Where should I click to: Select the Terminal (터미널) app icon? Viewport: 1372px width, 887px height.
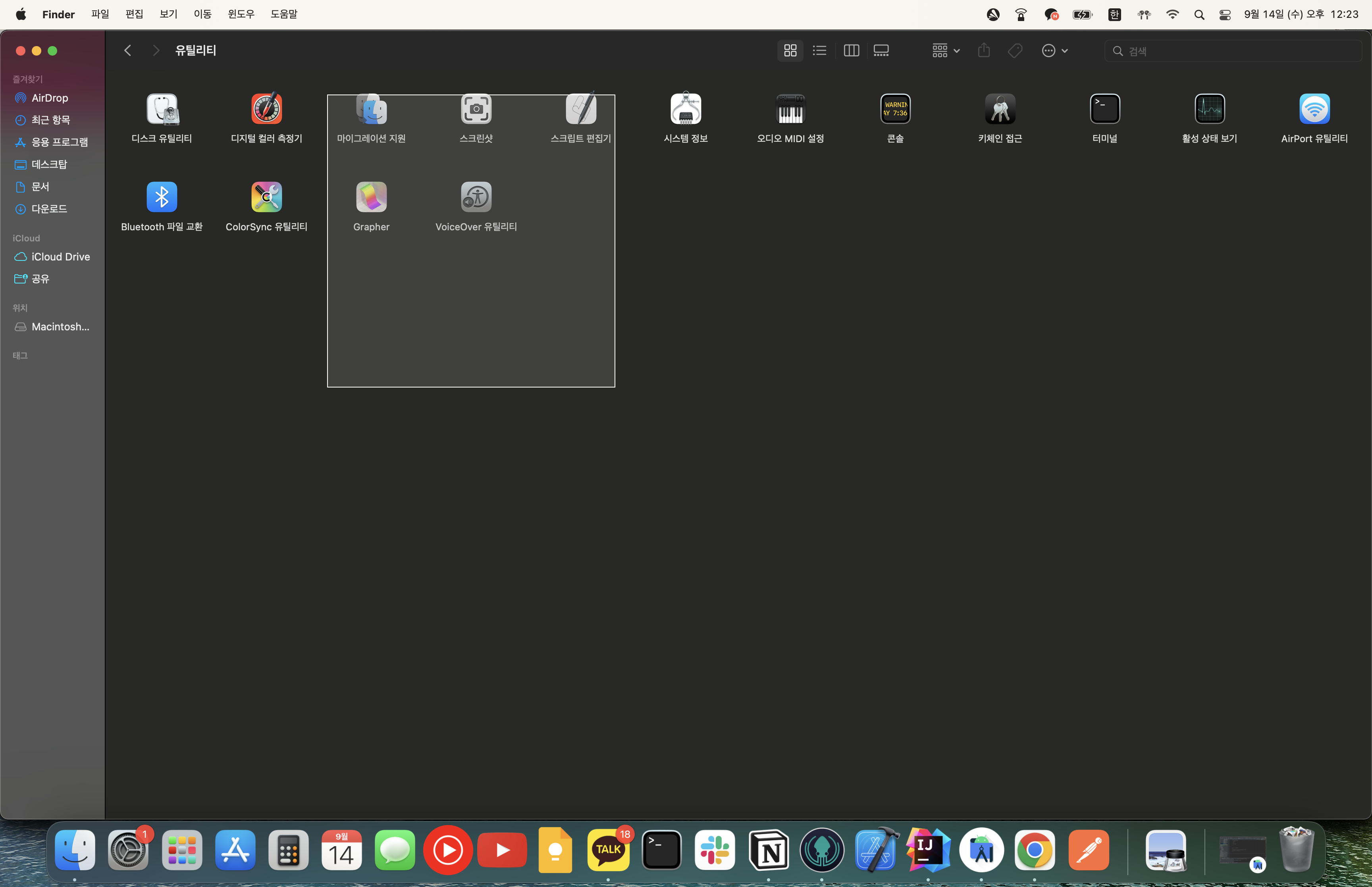coord(1104,109)
